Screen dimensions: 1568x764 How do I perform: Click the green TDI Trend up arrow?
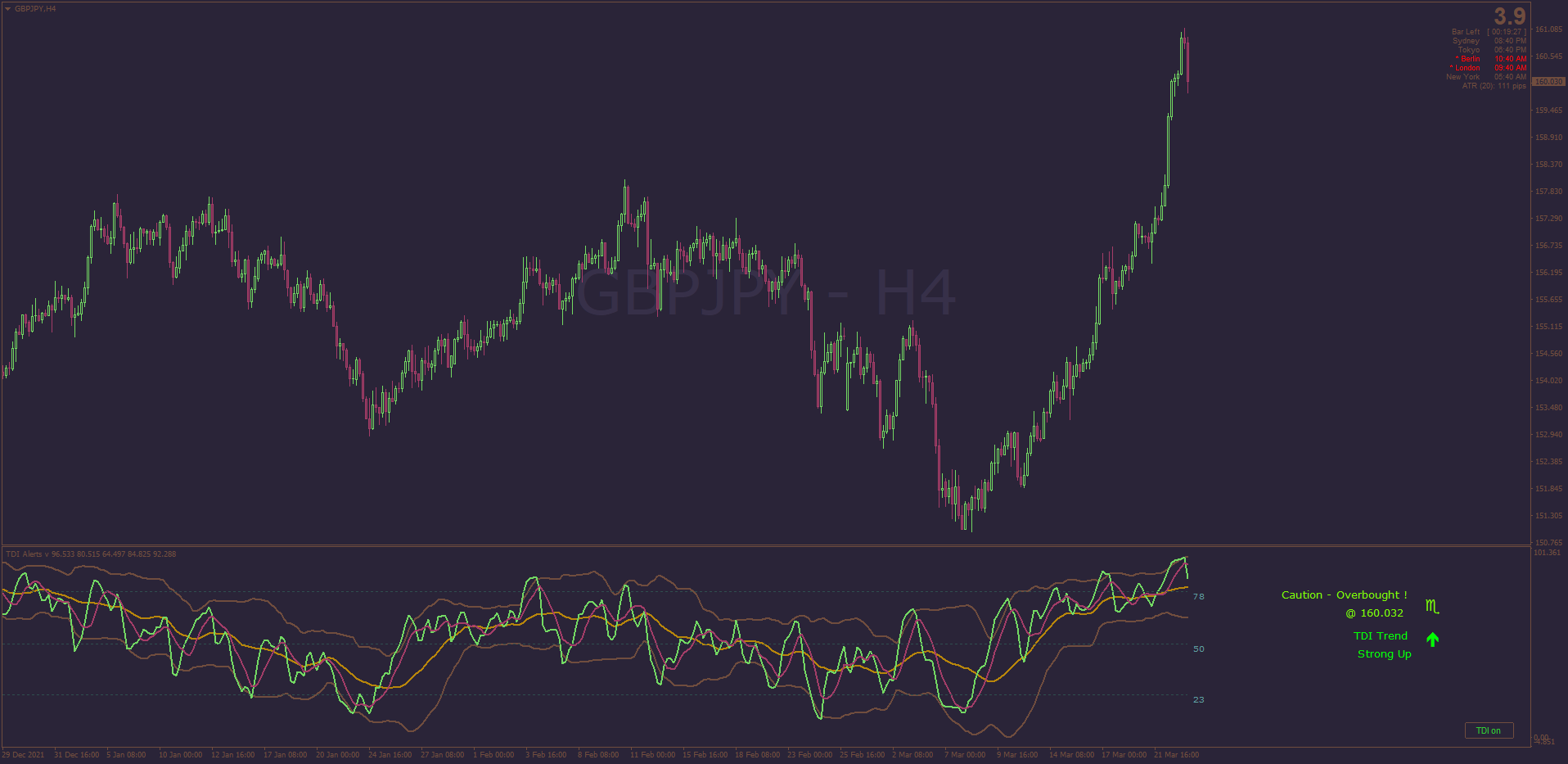pyautogui.click(x=1432, y=639)
